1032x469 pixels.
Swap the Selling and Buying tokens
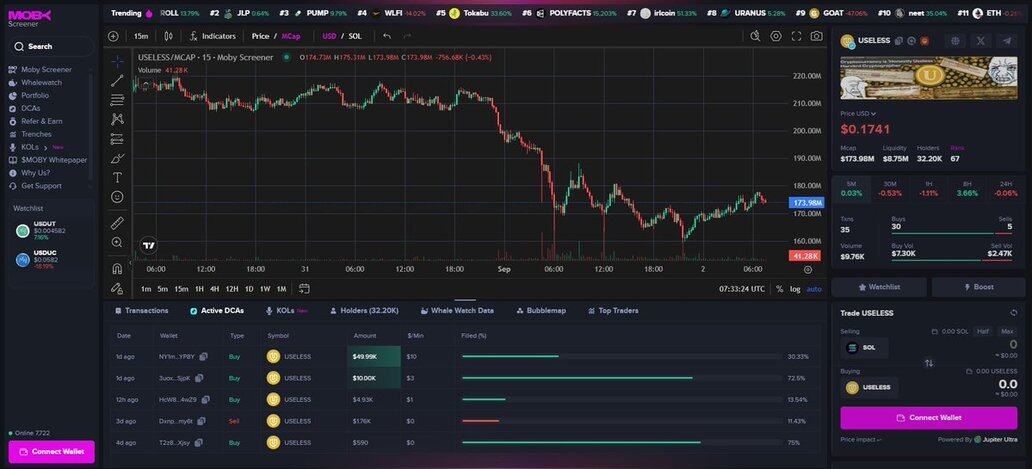929,363
